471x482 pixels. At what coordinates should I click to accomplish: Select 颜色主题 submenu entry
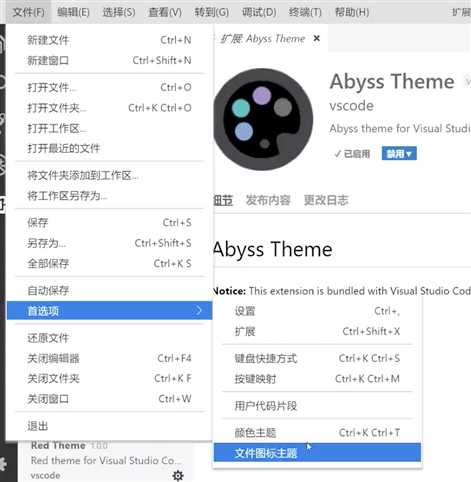click(x=317, y=433)
